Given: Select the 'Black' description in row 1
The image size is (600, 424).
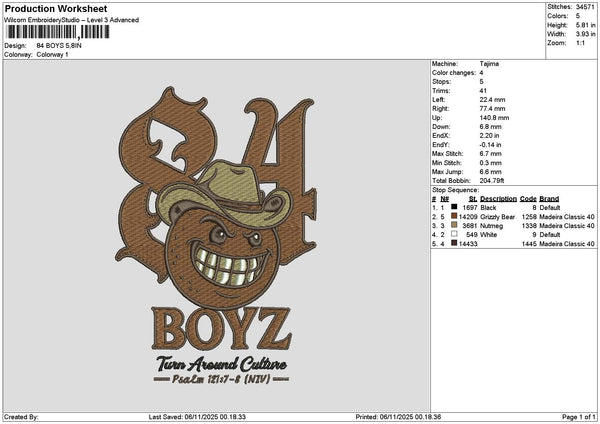Looking at the screenshot, I should click(488, 208).
